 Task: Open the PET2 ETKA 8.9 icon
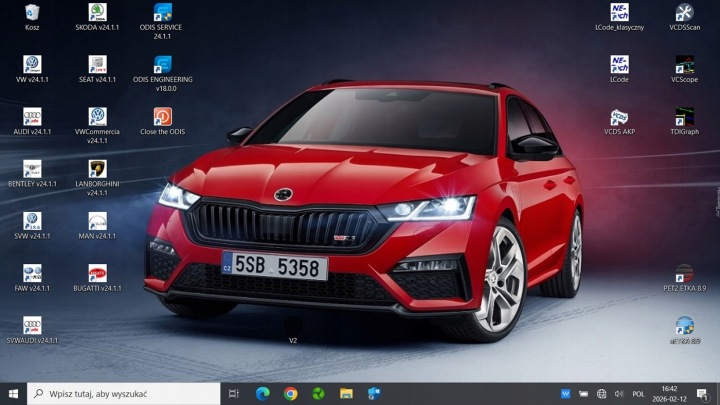tap(684, 278)
